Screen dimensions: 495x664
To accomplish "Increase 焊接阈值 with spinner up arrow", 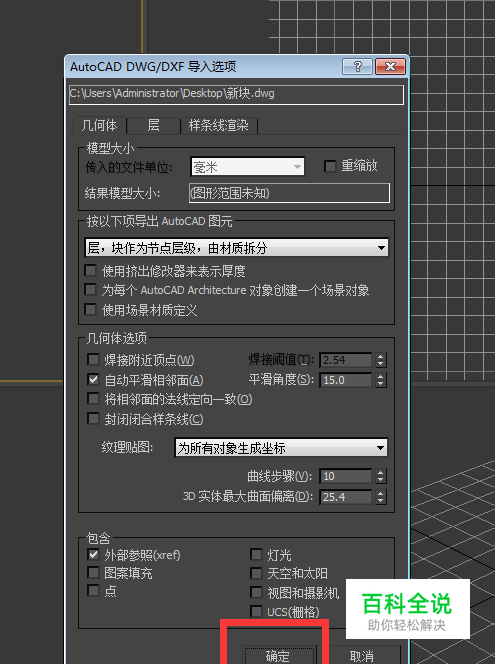I will click(x=381, y=357).
